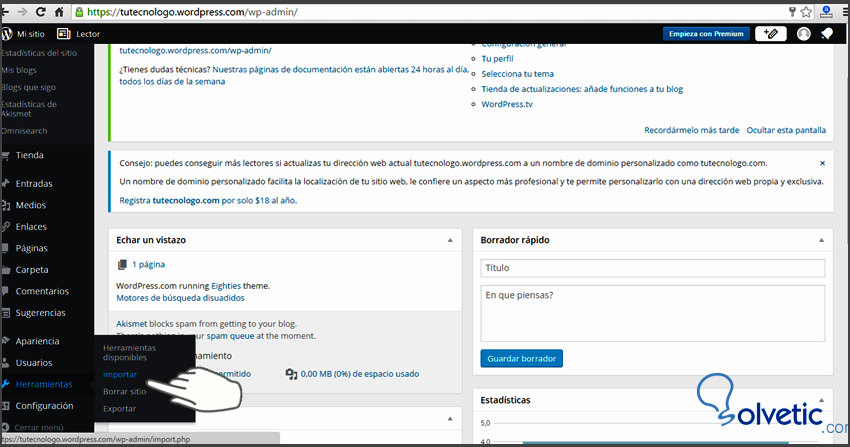Open the Apariencia menu

37,341
